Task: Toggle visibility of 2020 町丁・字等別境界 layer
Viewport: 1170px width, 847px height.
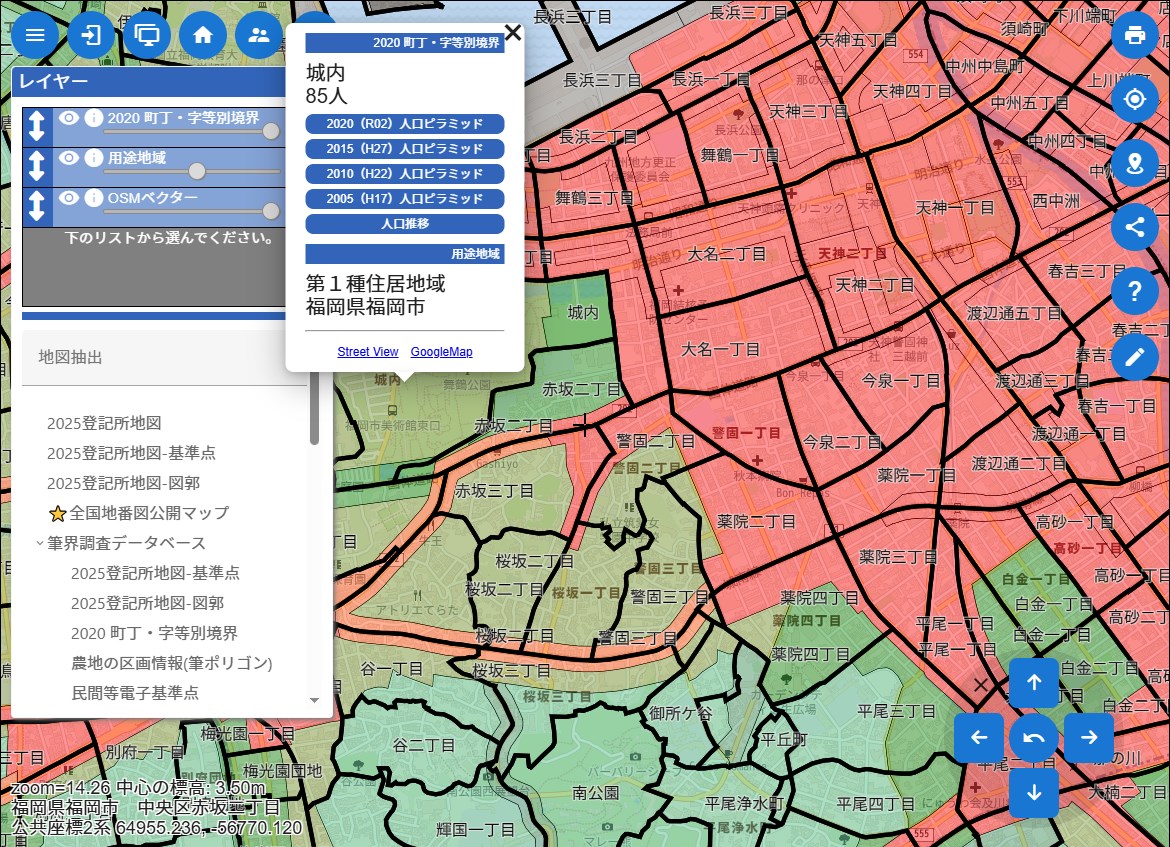Action: (68, 118)
